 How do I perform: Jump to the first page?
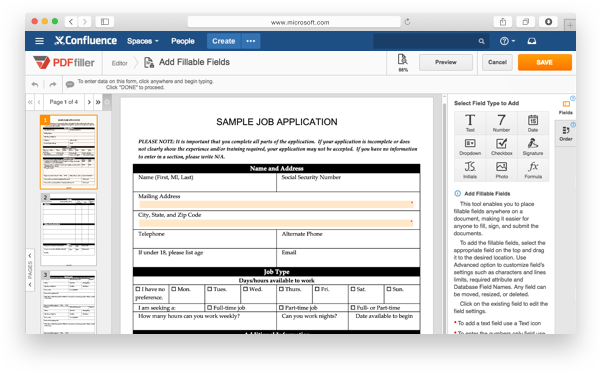click(x=30, y=102)
